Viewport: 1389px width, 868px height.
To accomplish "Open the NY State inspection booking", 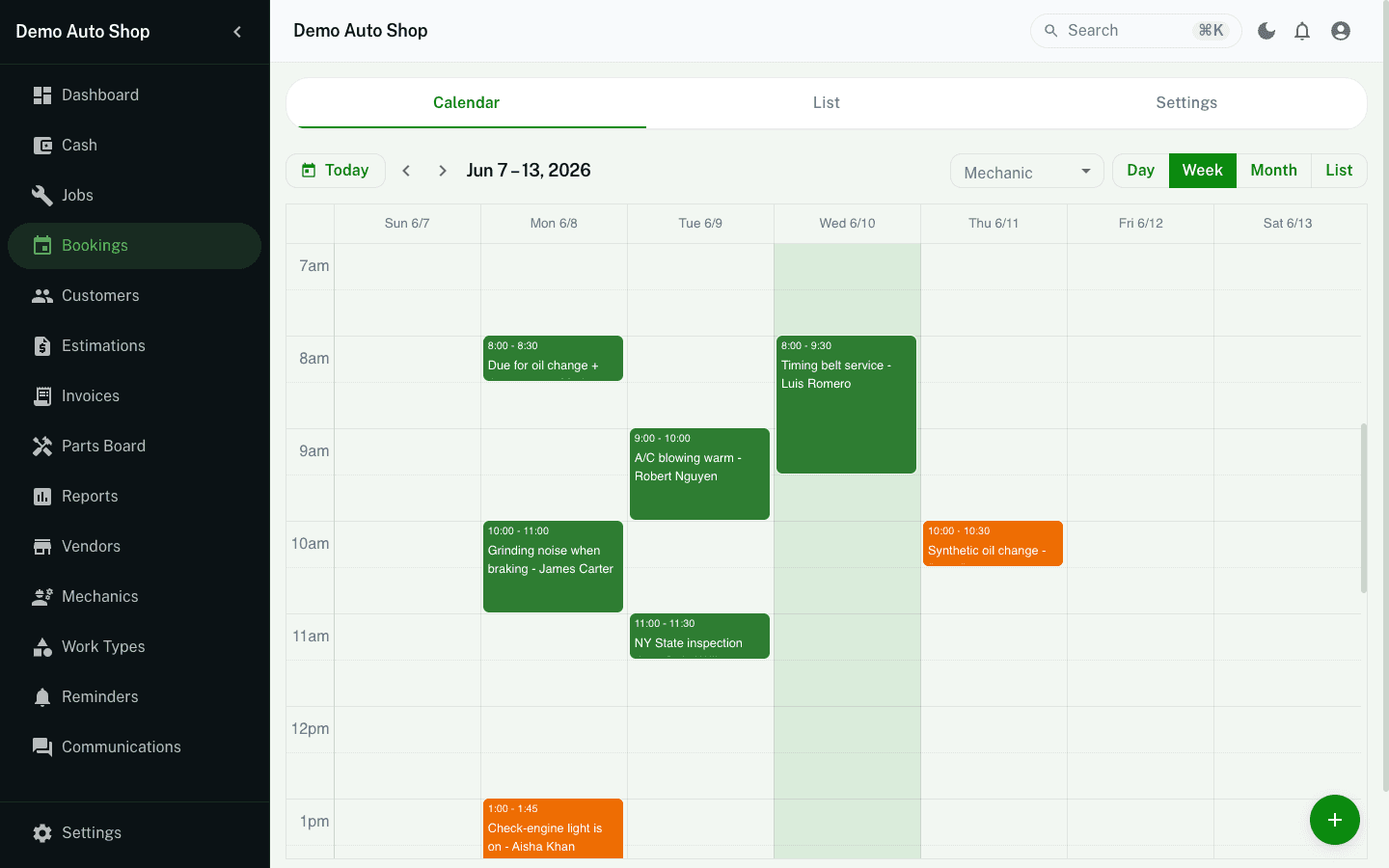I will 699,637.
